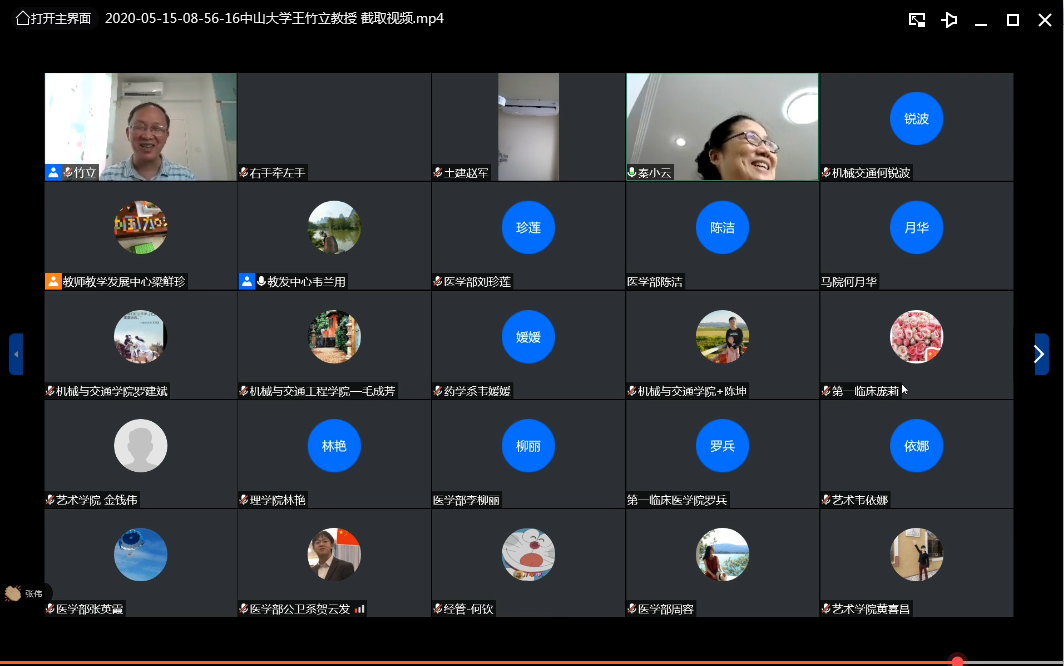Click the clapping emoji reaction from 张伟
Screen dimensions: 1064x666
[x=13, y=593]
